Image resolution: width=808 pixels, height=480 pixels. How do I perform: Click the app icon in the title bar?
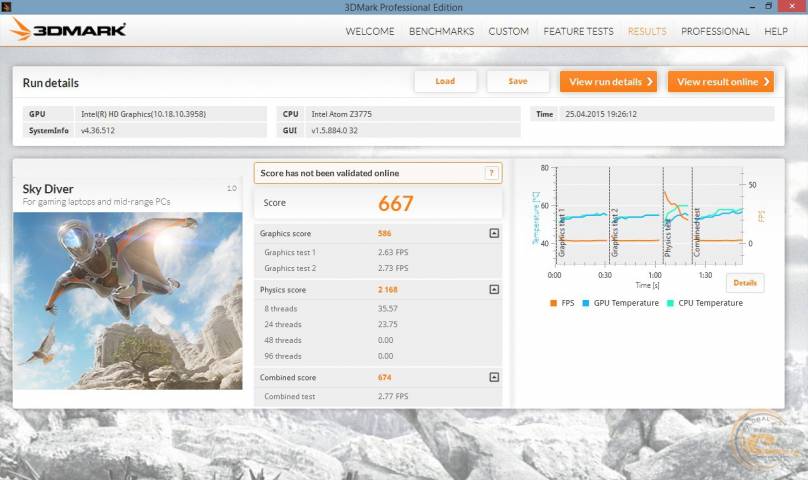point(6,7)
